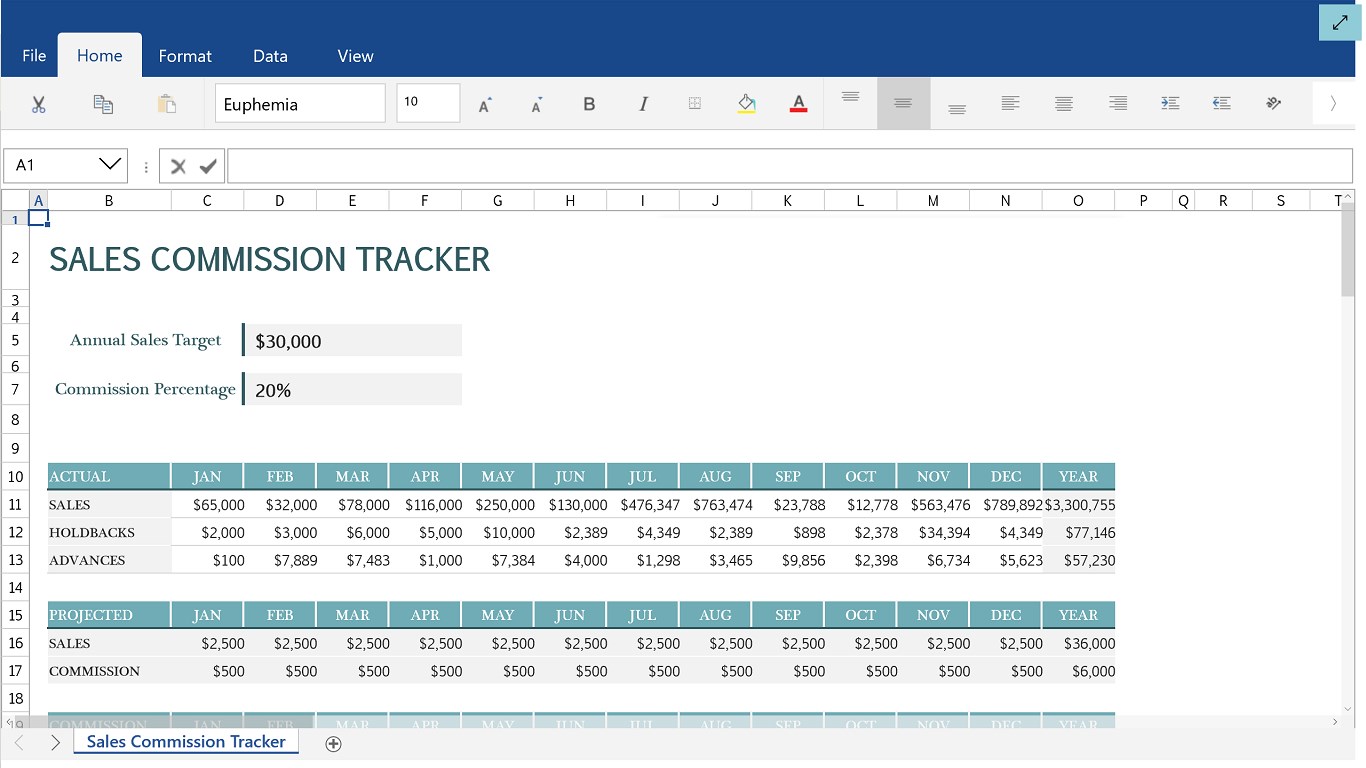This screenshot has width=1366, height=768.
Task: Click the Cut scissors icon
Action: (x=39, y=104)
